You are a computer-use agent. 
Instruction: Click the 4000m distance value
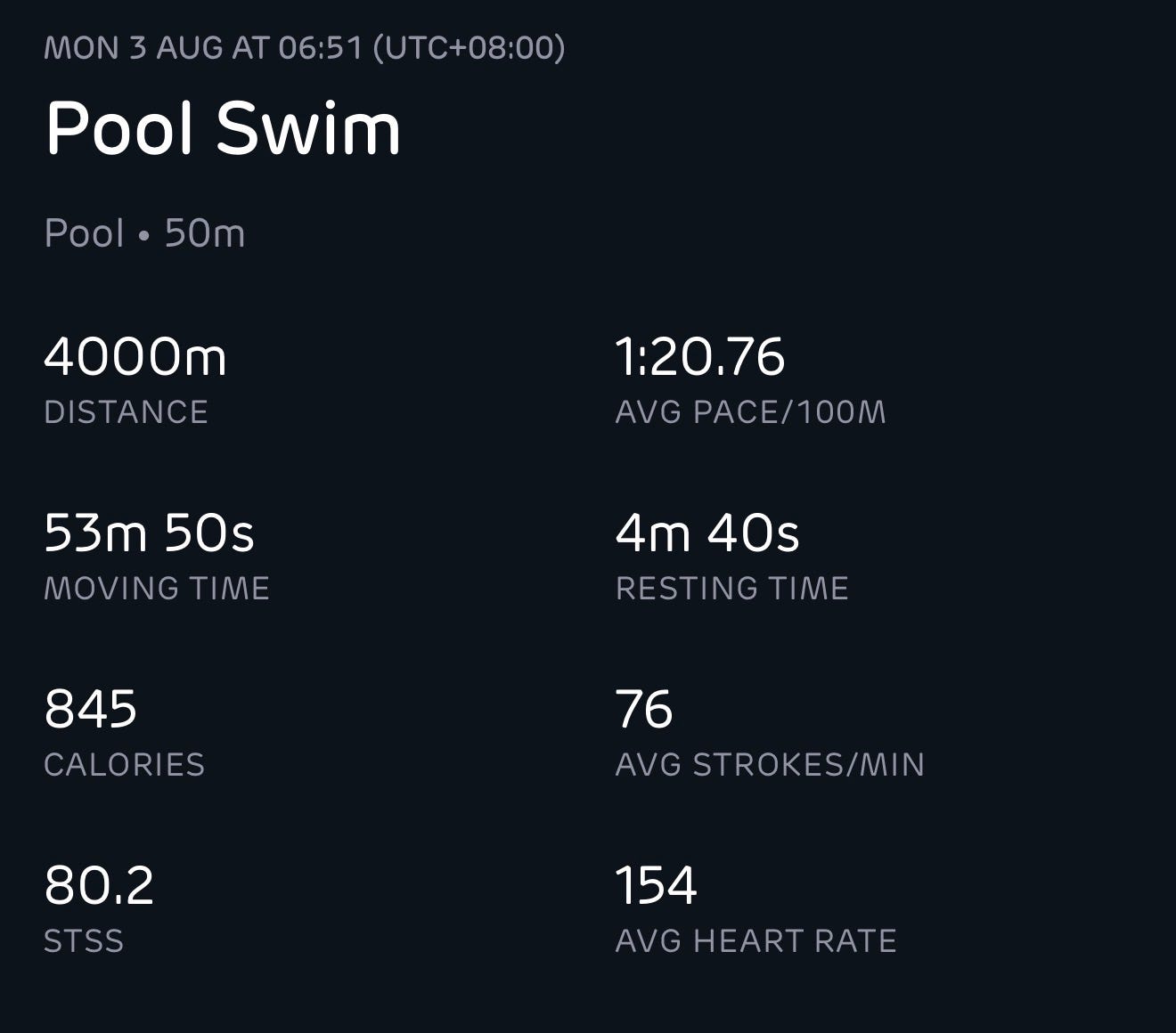pos(135,356)
